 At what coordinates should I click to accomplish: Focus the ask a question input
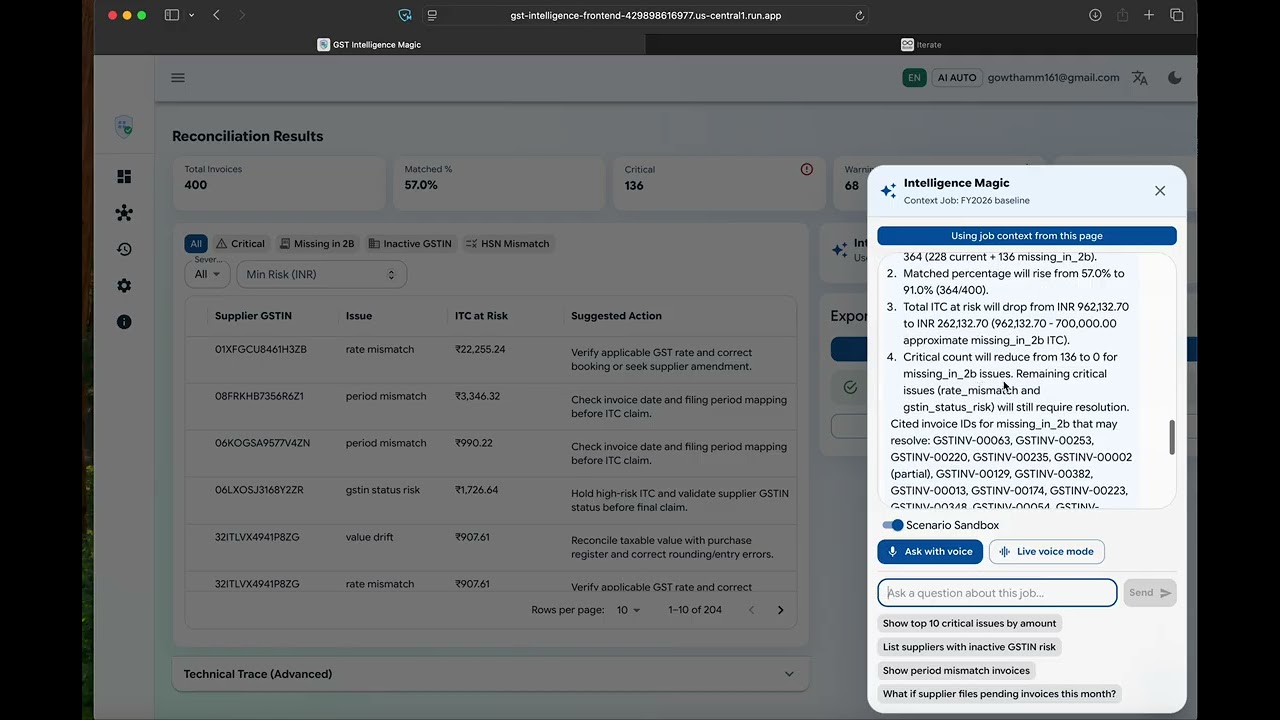997,593
